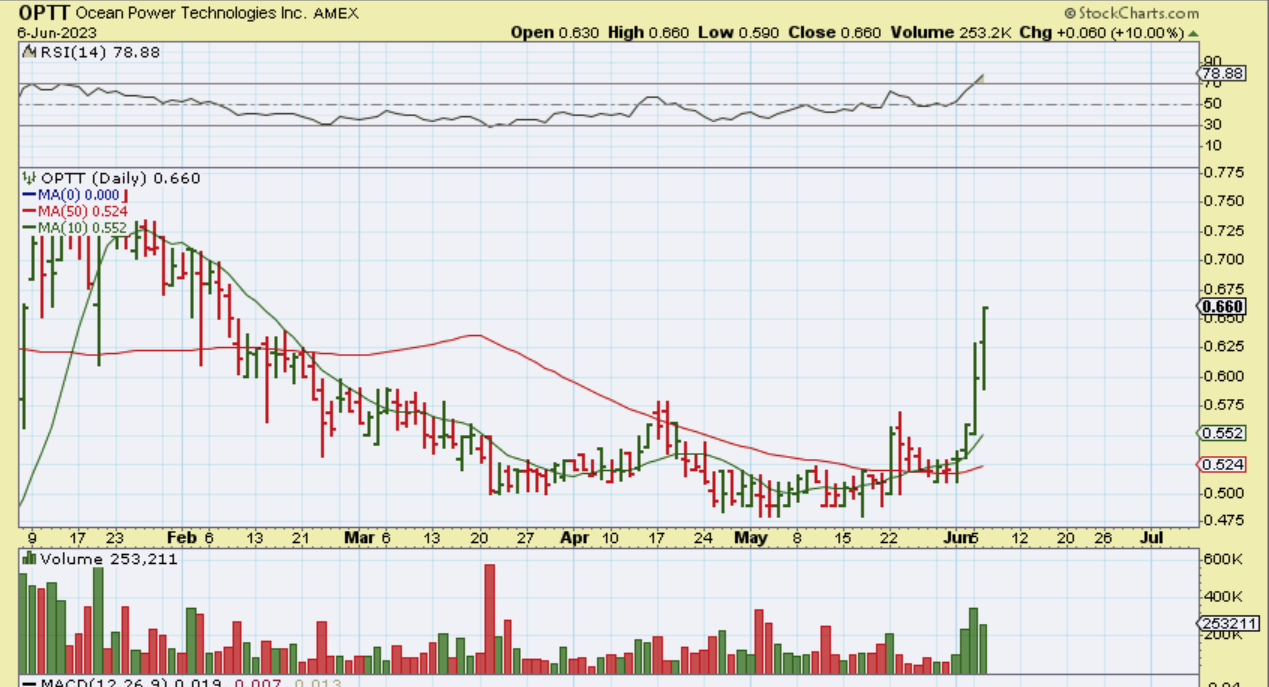
Task: Click the MA(0) 0.000 legend entry
Action: [x=79, y=195]
